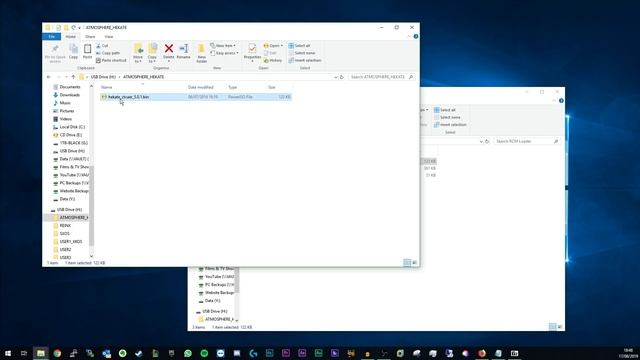Viewport: 640px width, 360px height.
Task: Click History in the Open group
Action: pos(273,60)
